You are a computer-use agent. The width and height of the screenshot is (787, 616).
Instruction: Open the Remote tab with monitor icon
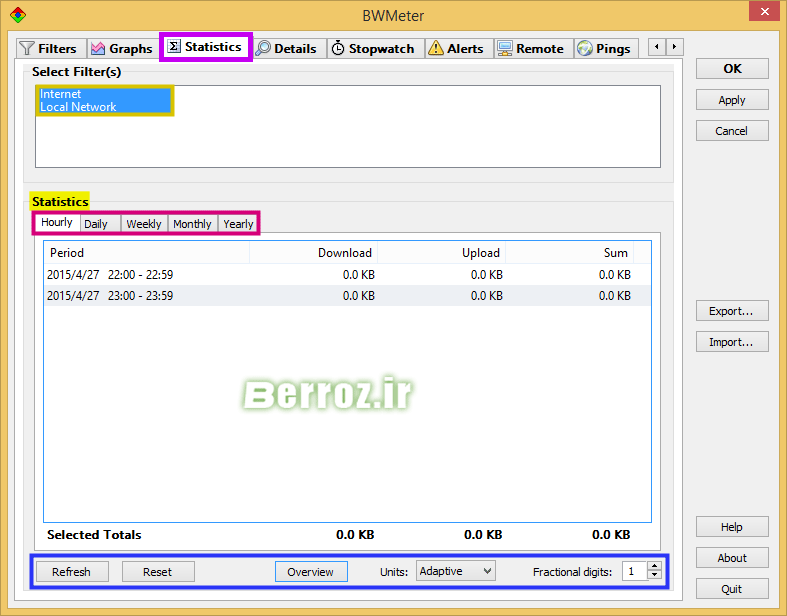coord(531,48)
